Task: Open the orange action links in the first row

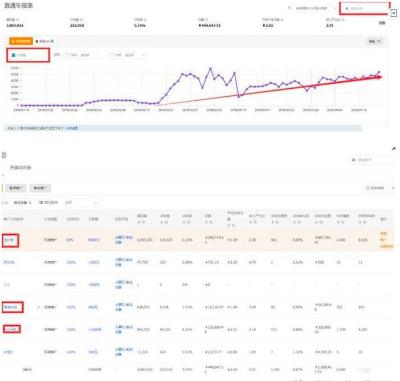Action: [x=386, y=240]
